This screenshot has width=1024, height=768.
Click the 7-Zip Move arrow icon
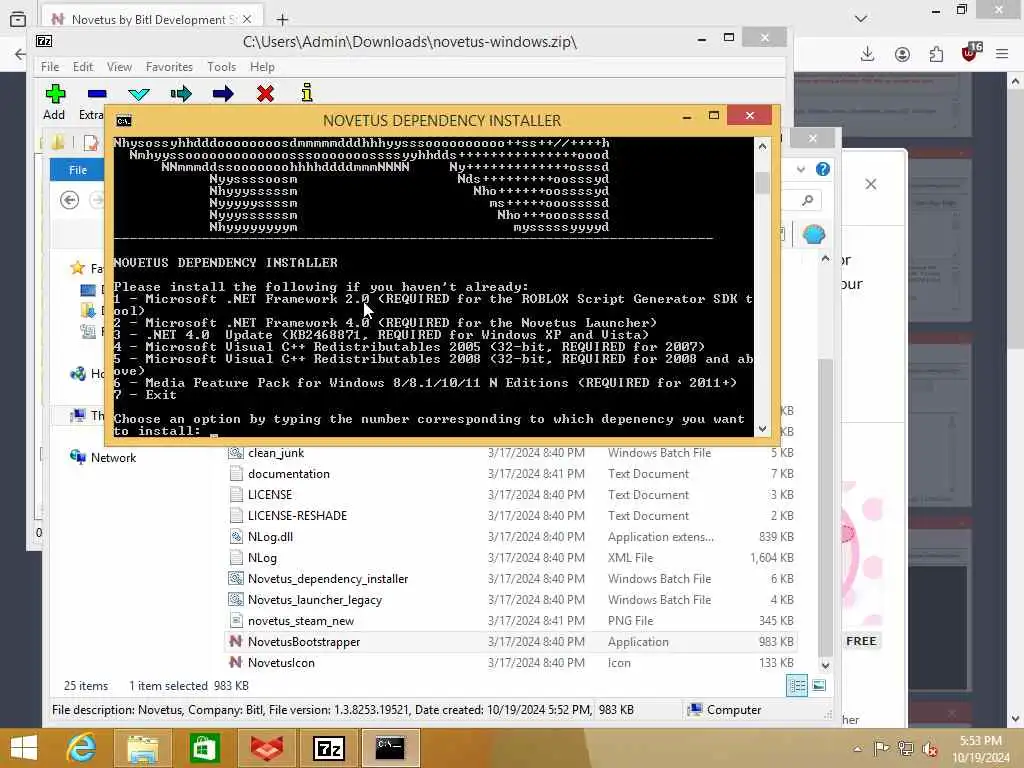pos(223,94)
